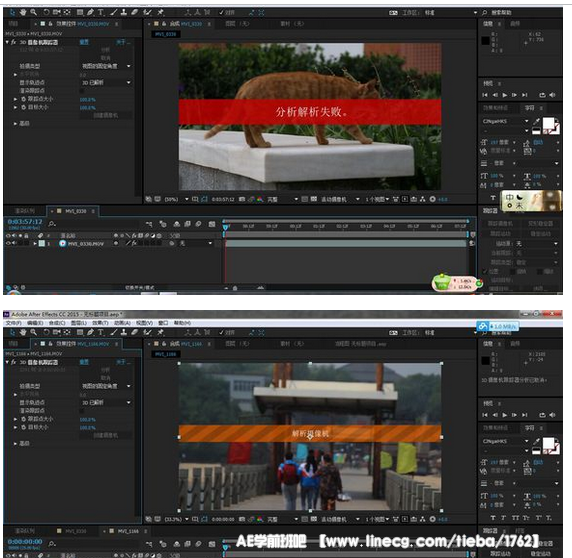
Task: Click the layer search field in MVI_0330 timeline
Action: [x=95, y=224]
